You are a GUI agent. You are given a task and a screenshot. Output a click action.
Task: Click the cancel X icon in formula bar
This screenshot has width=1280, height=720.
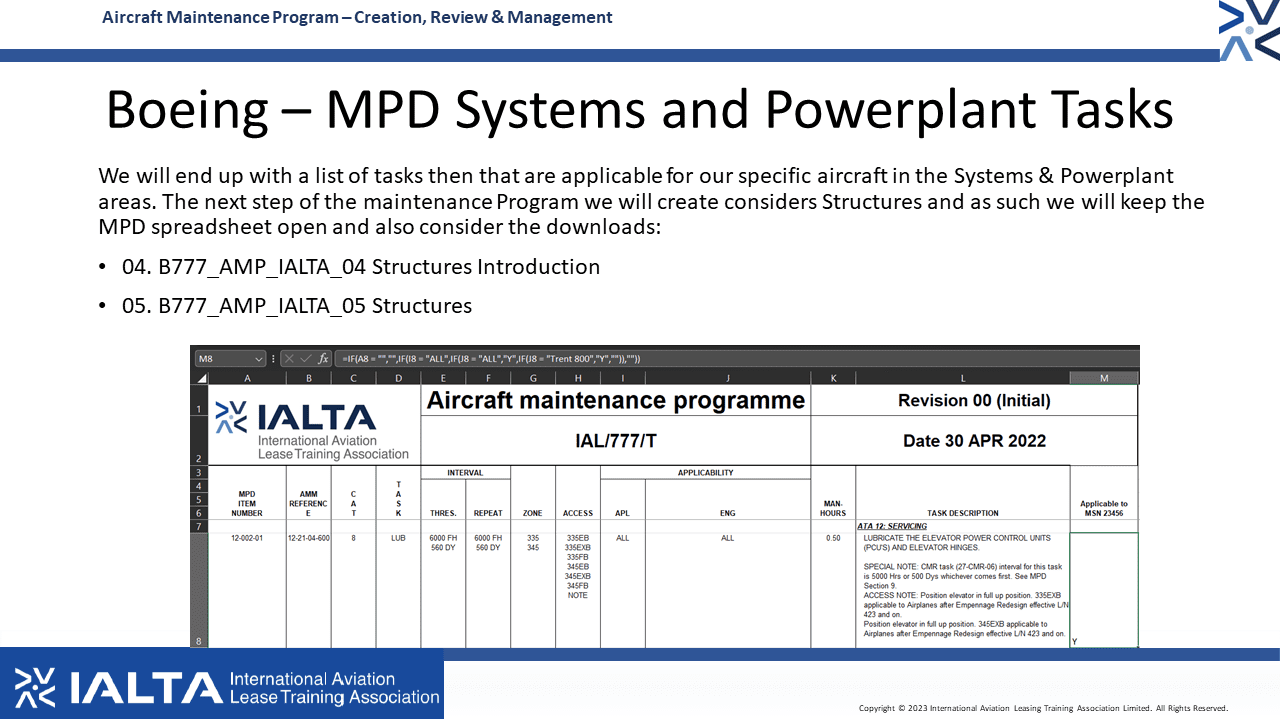[x=288, y=358]
